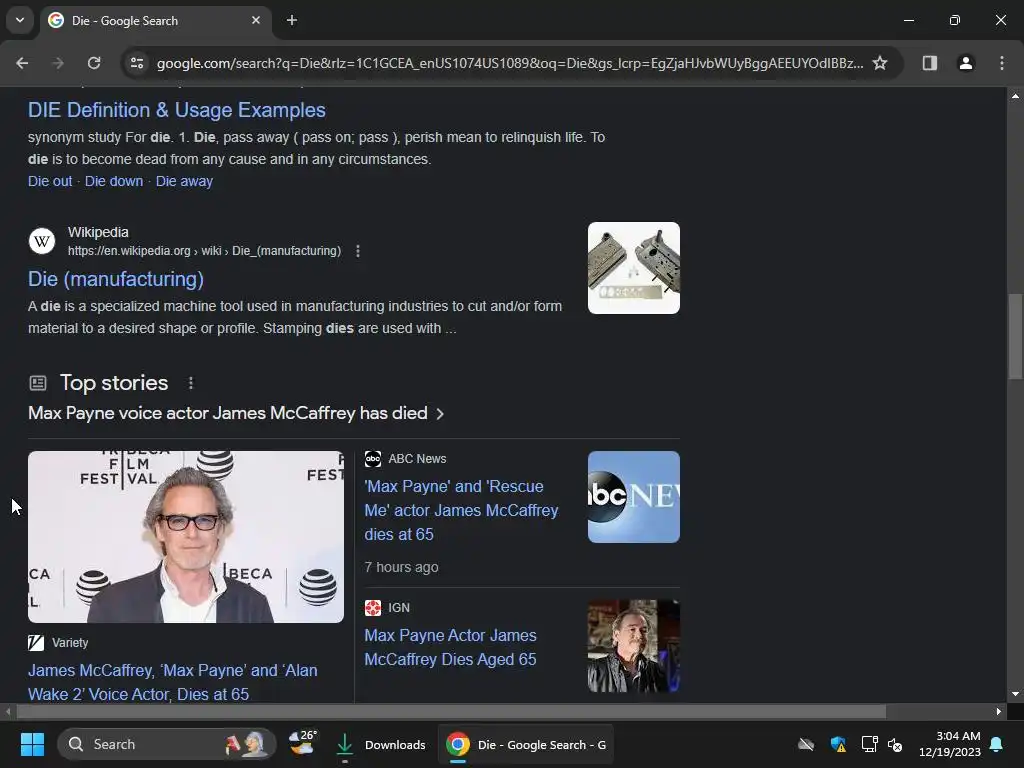The width and height of the screenshot is (1024, 768).
Task: Open IGN Max Payne Actor article
Action: 451,647
